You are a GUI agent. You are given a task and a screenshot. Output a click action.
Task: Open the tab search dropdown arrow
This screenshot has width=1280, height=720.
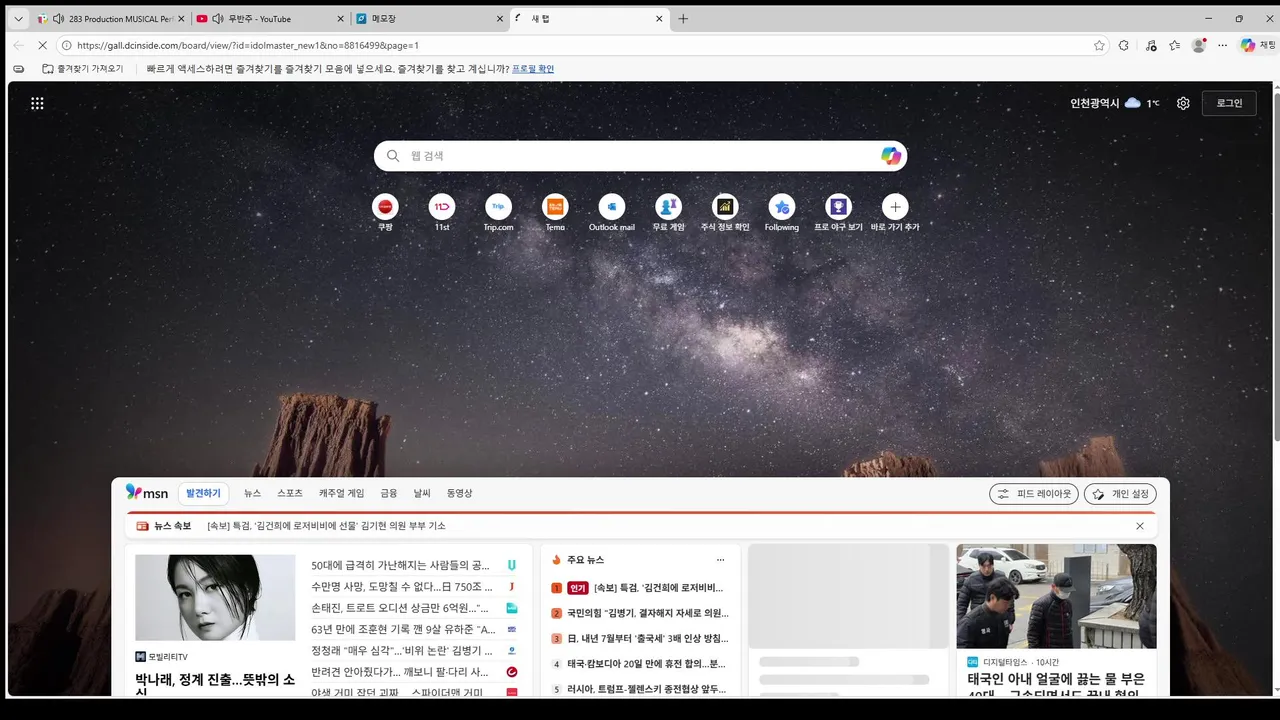click(18, 19)
